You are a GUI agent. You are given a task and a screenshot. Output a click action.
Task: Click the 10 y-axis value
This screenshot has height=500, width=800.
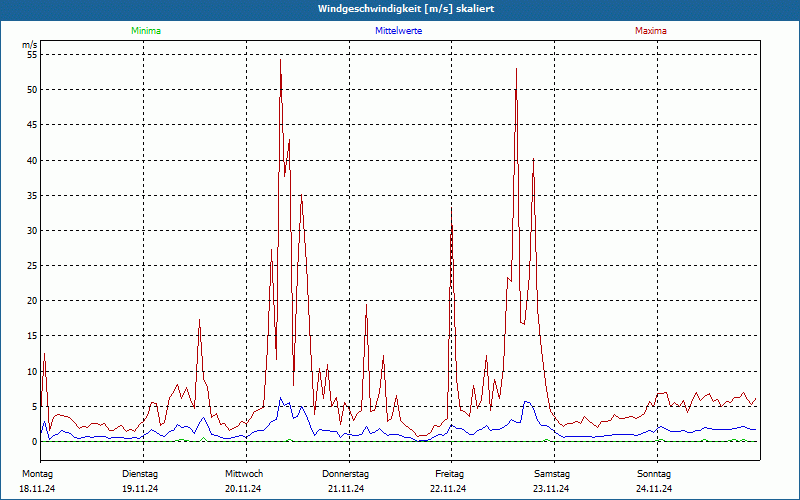pos(33,371)
